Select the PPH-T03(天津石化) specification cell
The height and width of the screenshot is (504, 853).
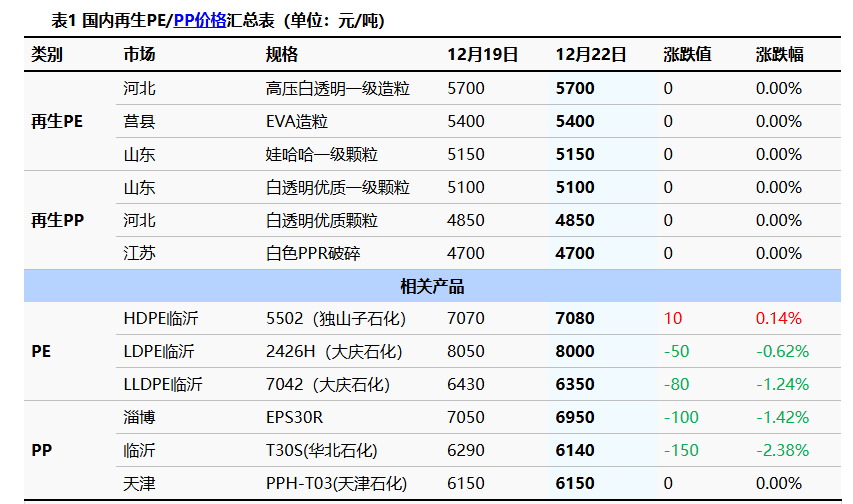[337, 484]
